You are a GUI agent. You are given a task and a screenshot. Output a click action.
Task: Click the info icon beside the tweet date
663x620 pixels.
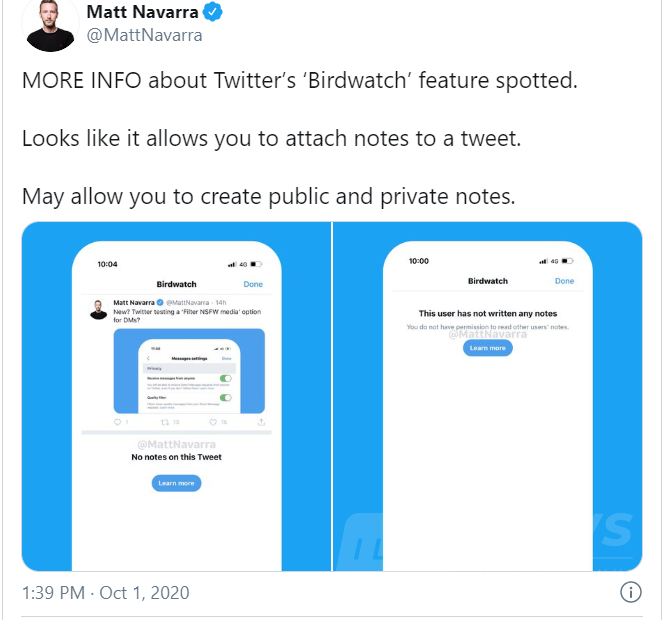(630, 592)
